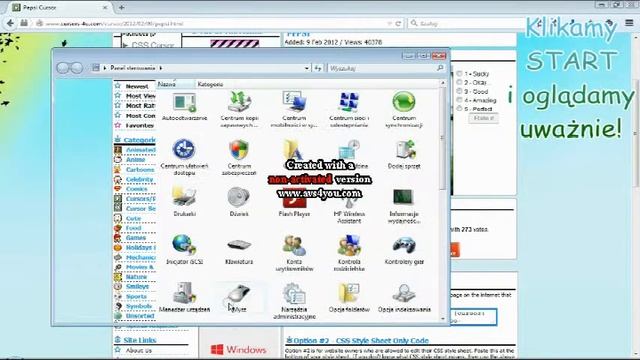Open Menedżer urządzeń icon

[184, 298]
